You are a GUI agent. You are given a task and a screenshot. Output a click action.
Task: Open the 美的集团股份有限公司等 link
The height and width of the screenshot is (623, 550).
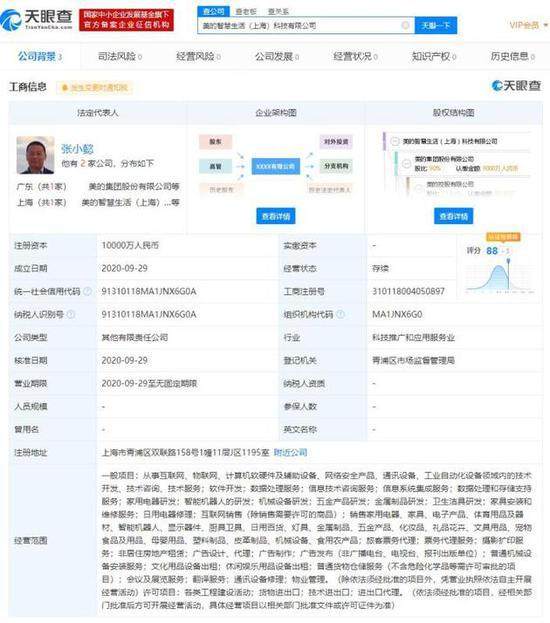click(x=134, y=186)
